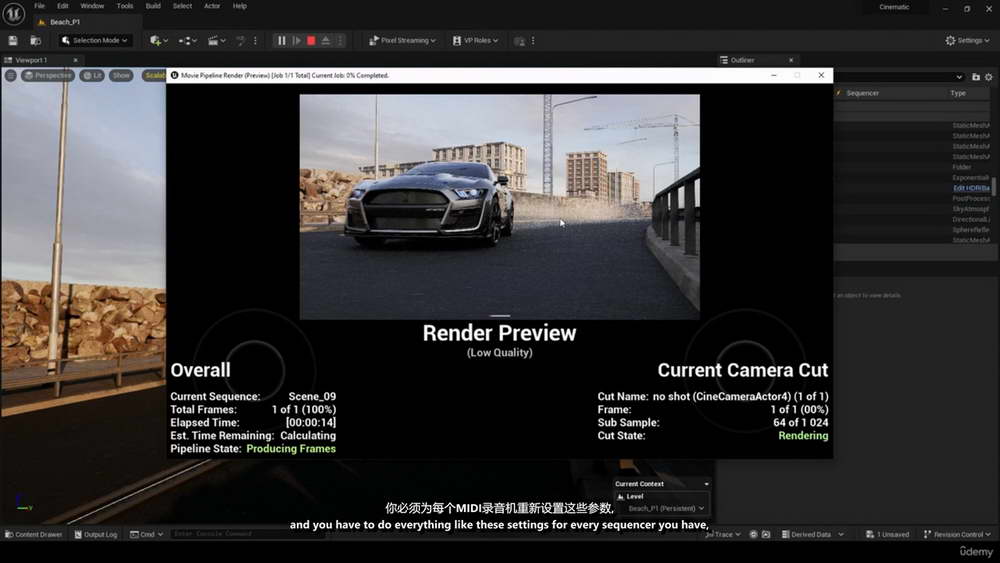The width and height of the screenshot is (1000, 563).
Task: Open play options three-dot menu
Action: (340, 40)
